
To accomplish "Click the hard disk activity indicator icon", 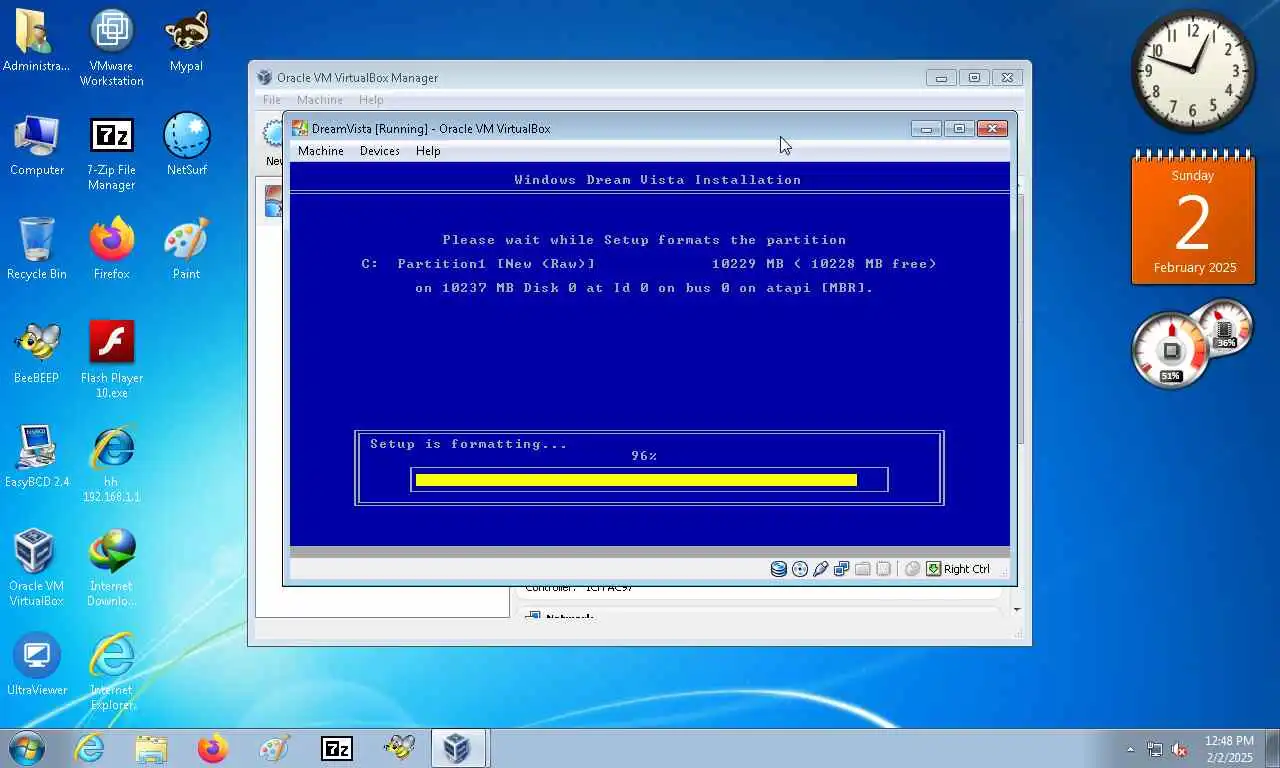I will pos(778,569).
